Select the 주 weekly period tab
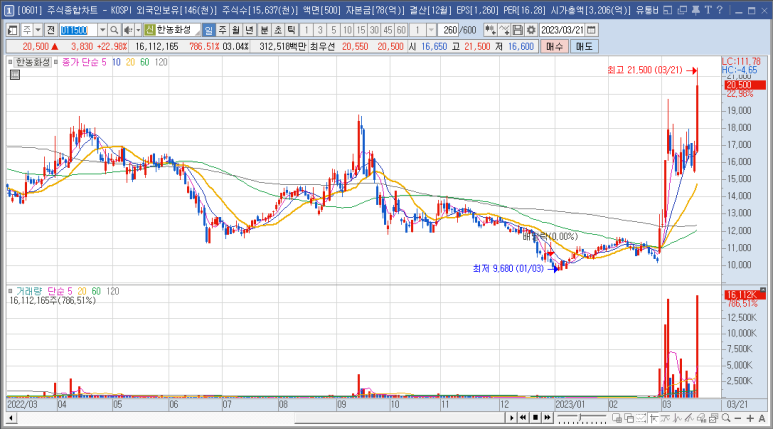This screenshot has height=429, width=773. [222, 30]
